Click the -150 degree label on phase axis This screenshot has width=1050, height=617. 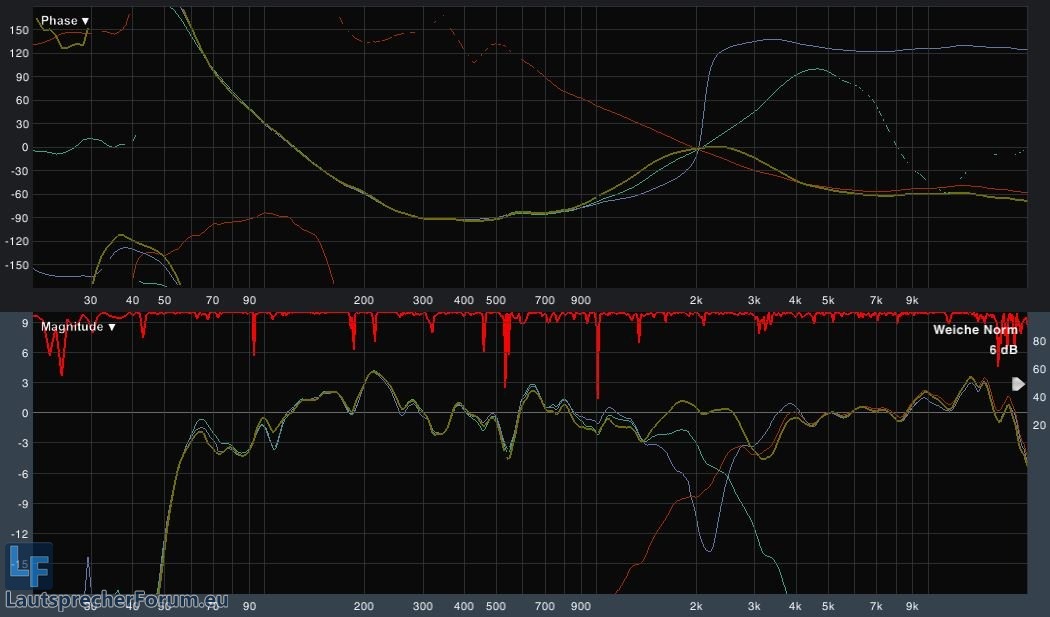(16, 265)
